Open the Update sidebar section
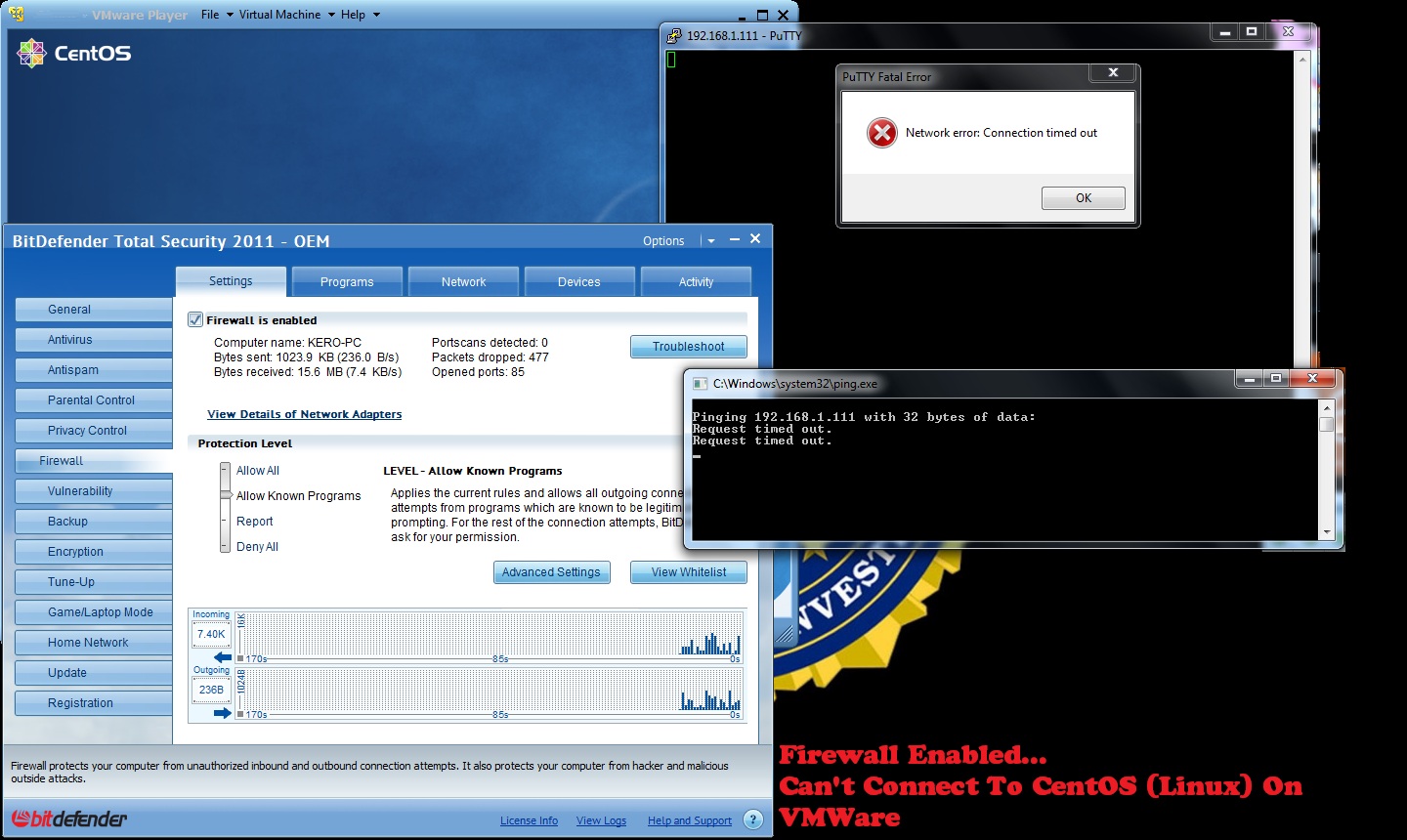1407x840 pixels. click(94, 673)
